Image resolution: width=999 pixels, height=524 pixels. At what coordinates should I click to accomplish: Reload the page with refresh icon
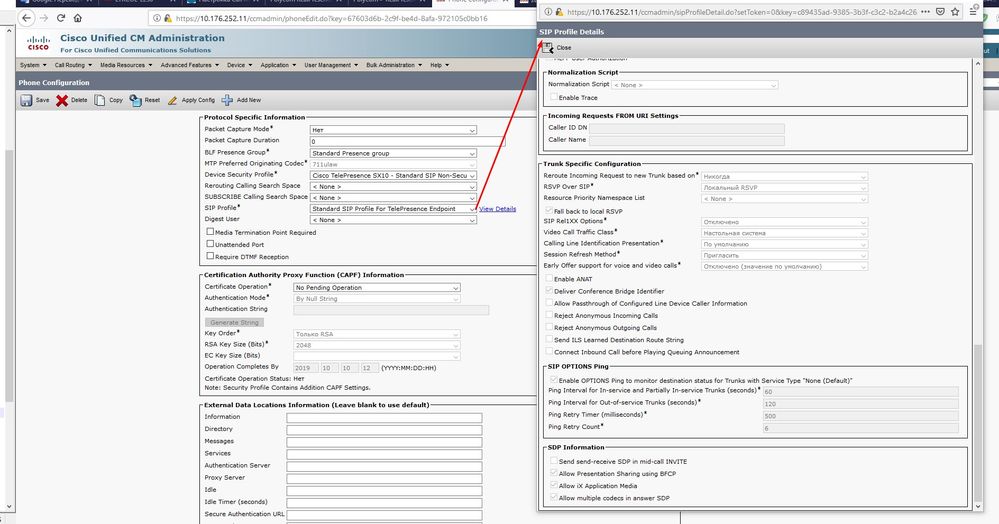[61, 18]
